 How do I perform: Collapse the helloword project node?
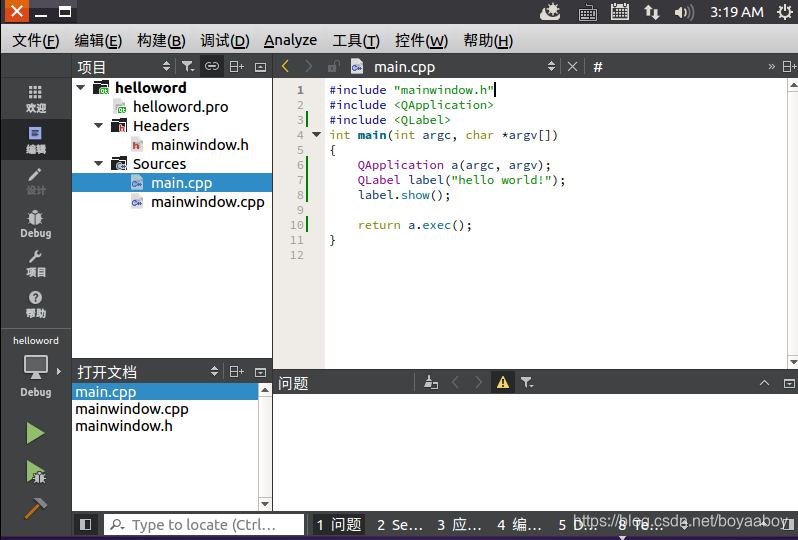tap(81, 88)
